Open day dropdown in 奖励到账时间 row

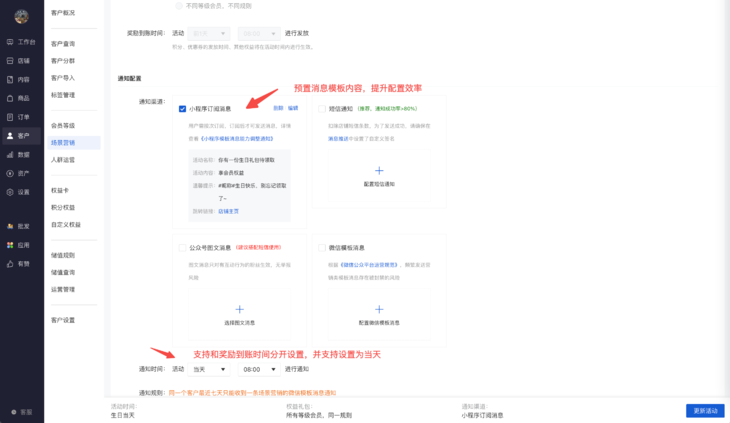tap(209, 34)
